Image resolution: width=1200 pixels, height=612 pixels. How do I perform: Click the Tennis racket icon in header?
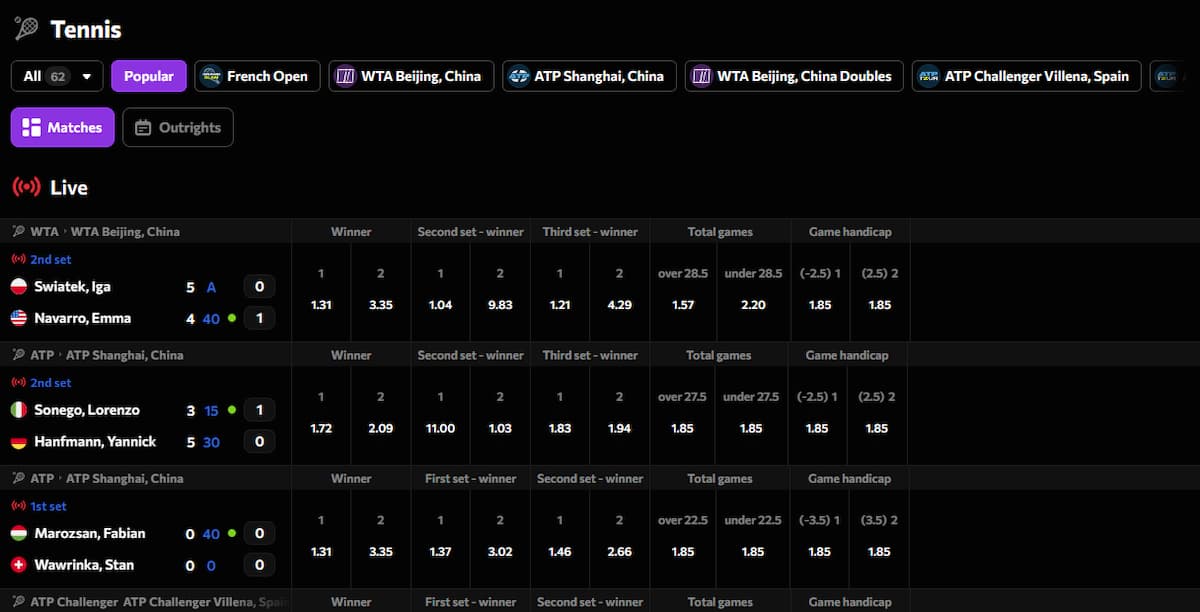click(26, 28)
